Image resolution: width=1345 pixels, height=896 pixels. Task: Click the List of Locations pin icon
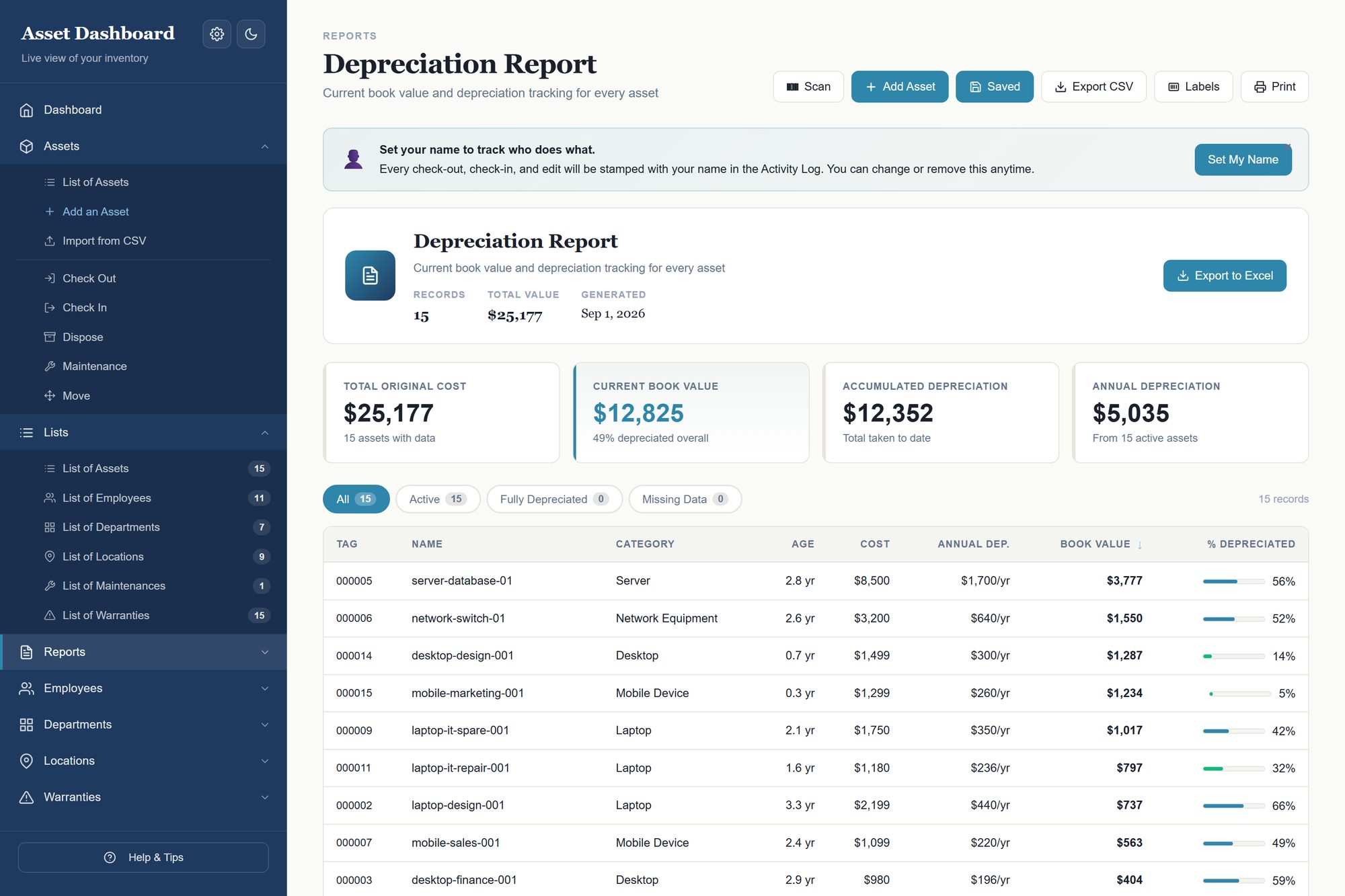tap(50, 557)
